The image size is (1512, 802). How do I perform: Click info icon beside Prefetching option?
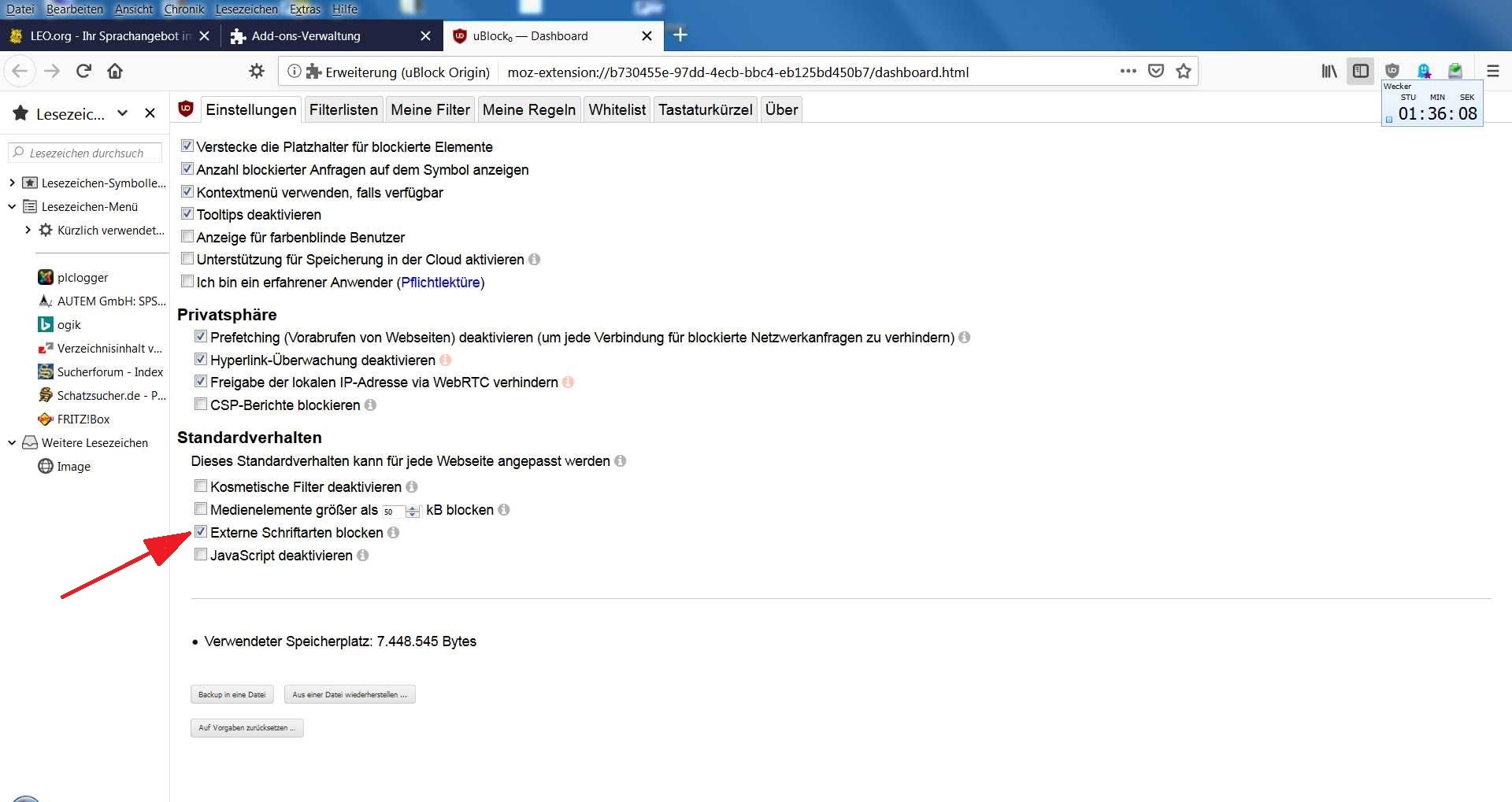coord(964,338)
